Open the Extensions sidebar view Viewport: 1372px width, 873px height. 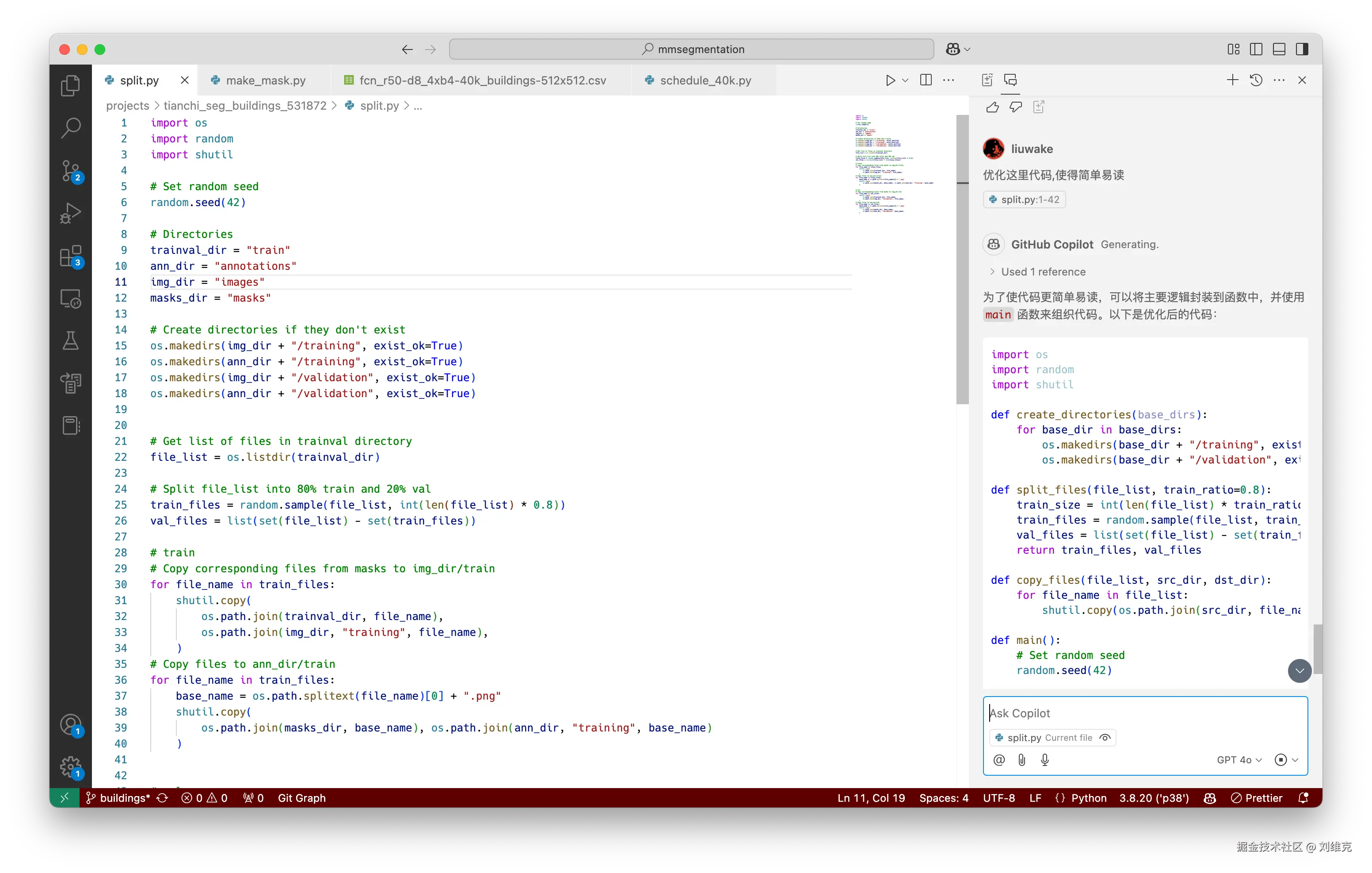pos(71,257)
